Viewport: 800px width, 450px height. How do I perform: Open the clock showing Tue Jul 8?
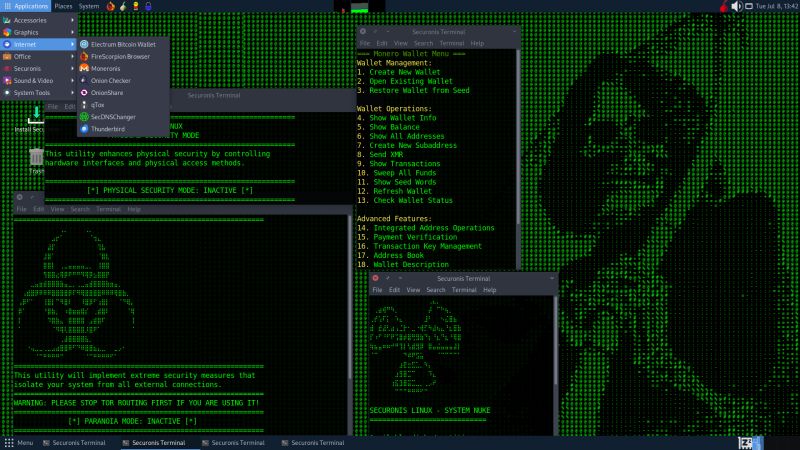pyautogui.click(x=777, y=6)
